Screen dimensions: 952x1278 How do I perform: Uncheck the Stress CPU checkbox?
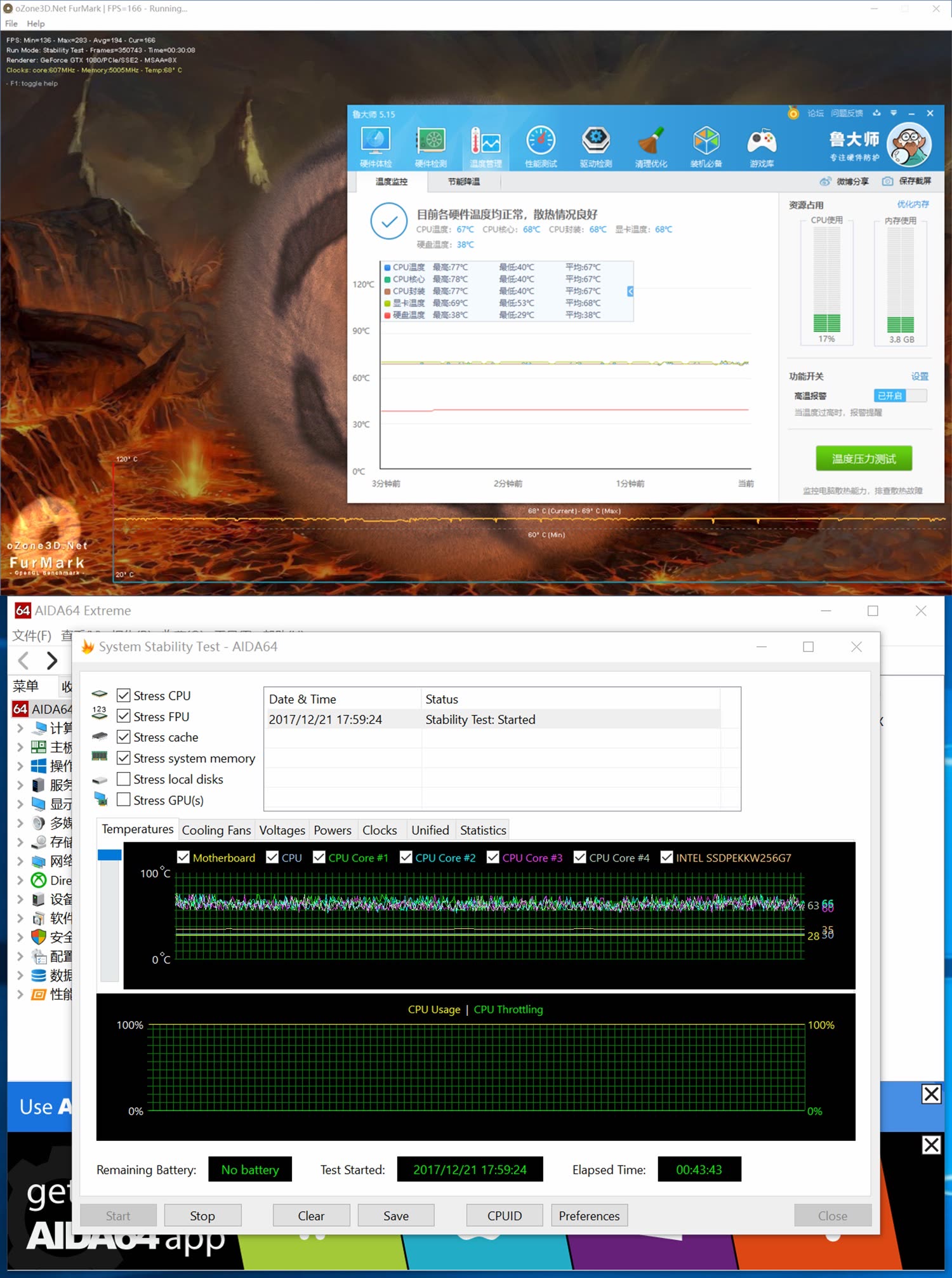[124, 696]
